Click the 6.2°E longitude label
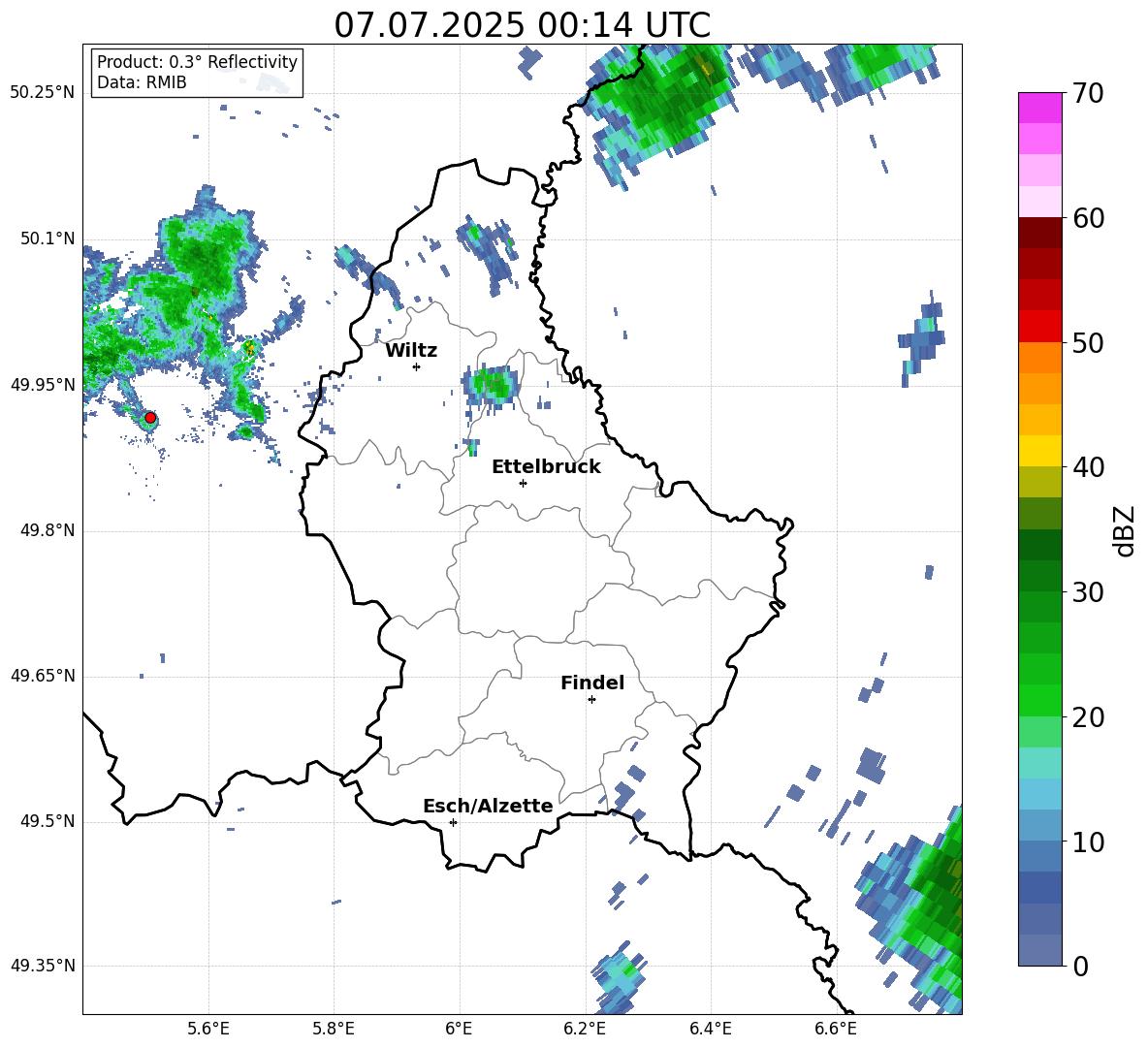The image size is (1148, 1048). [x=585, y=1029]
